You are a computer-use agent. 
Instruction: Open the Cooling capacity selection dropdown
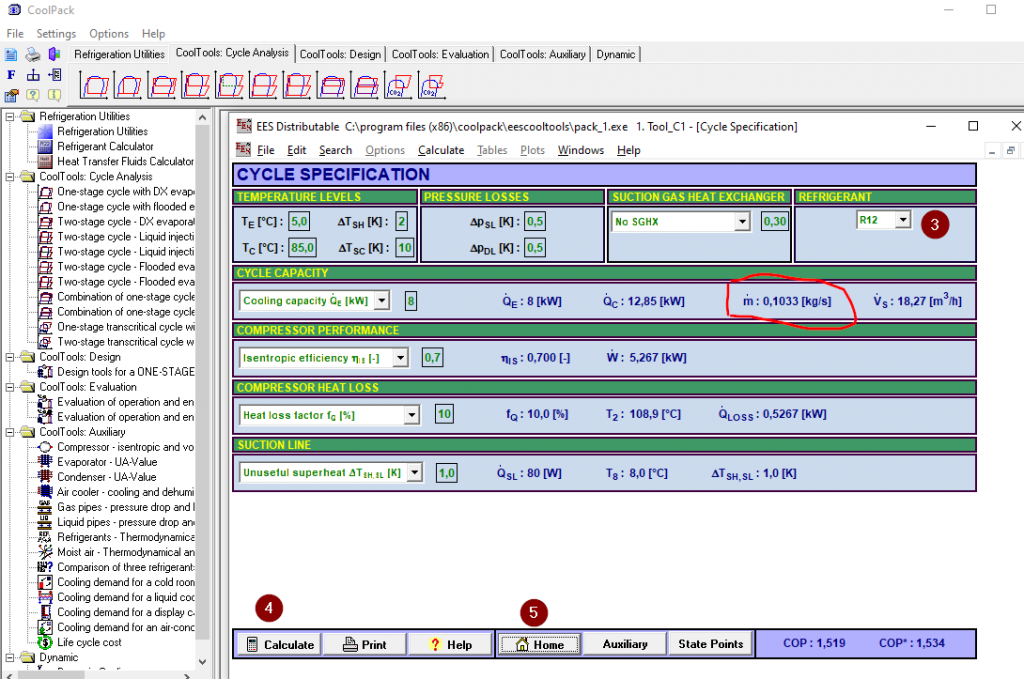[x=384, y=301]
